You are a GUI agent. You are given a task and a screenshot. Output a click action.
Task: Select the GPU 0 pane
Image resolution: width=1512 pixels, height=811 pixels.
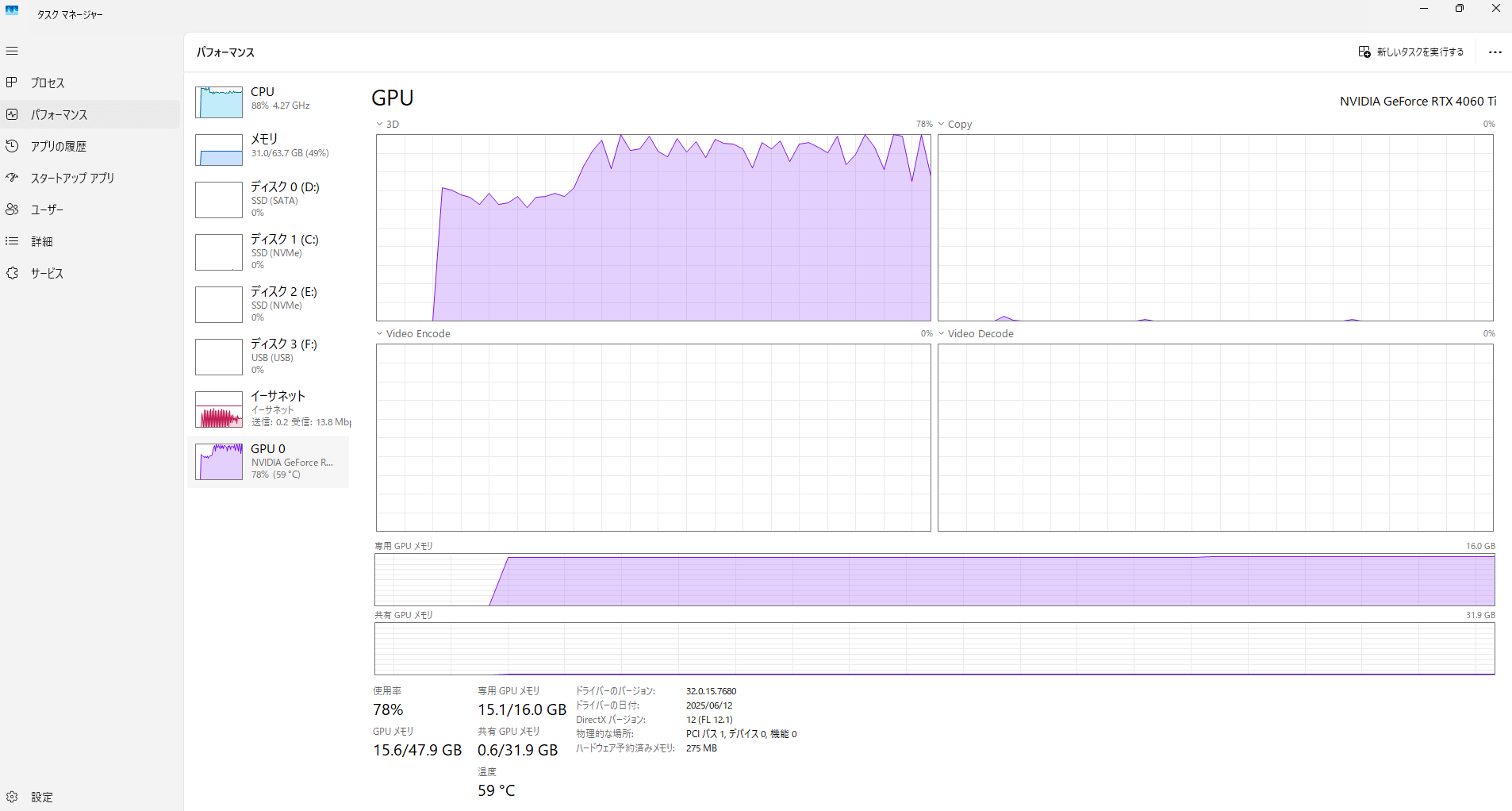click(x=270, y=461)
